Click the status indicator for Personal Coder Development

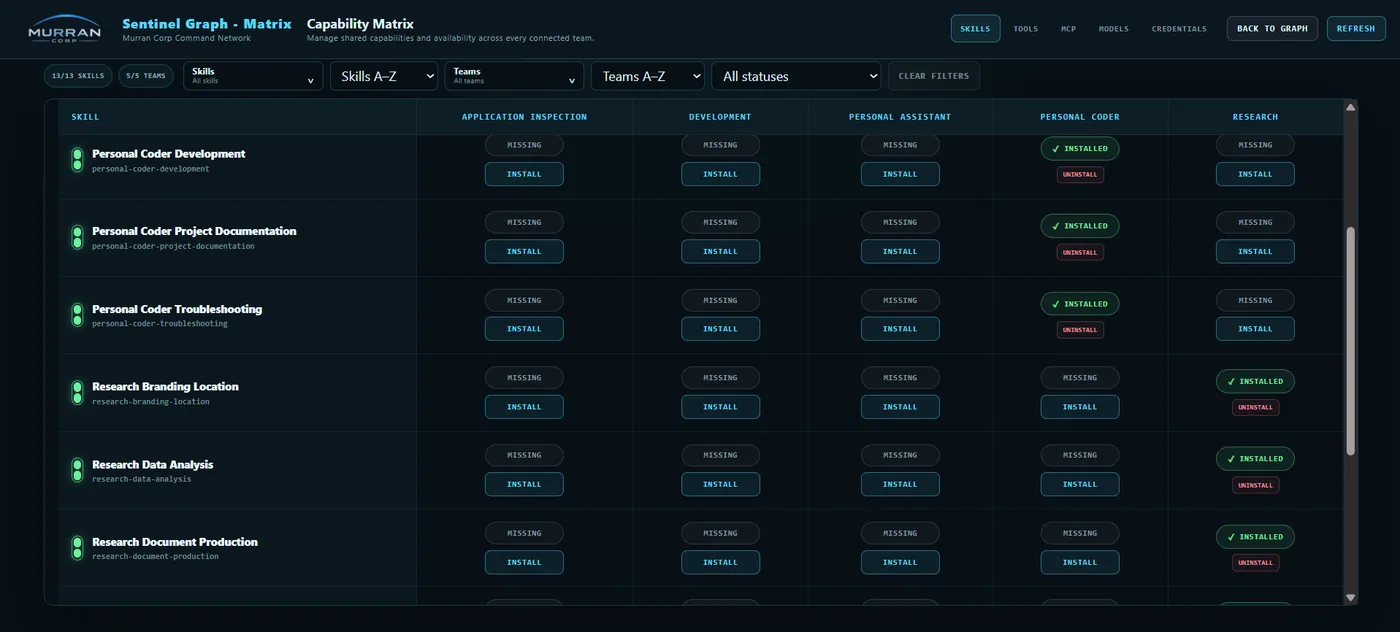click(77, 160)
